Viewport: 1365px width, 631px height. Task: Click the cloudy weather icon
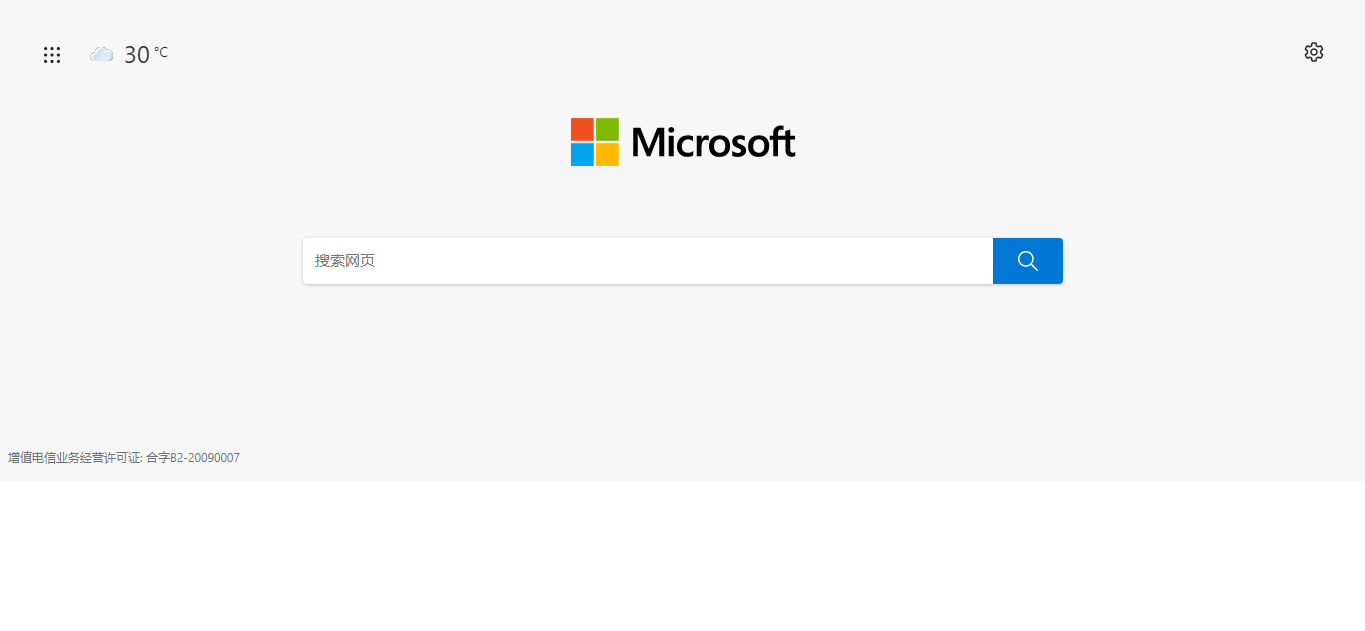101,54
